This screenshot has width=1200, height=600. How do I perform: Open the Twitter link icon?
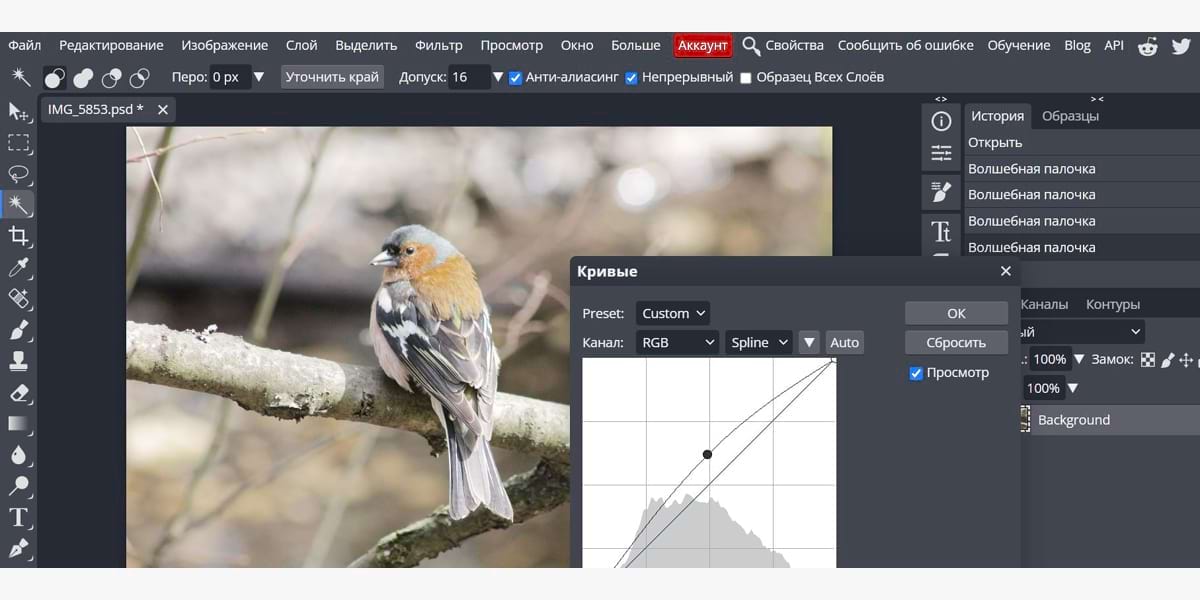(x=1180, y=46)
